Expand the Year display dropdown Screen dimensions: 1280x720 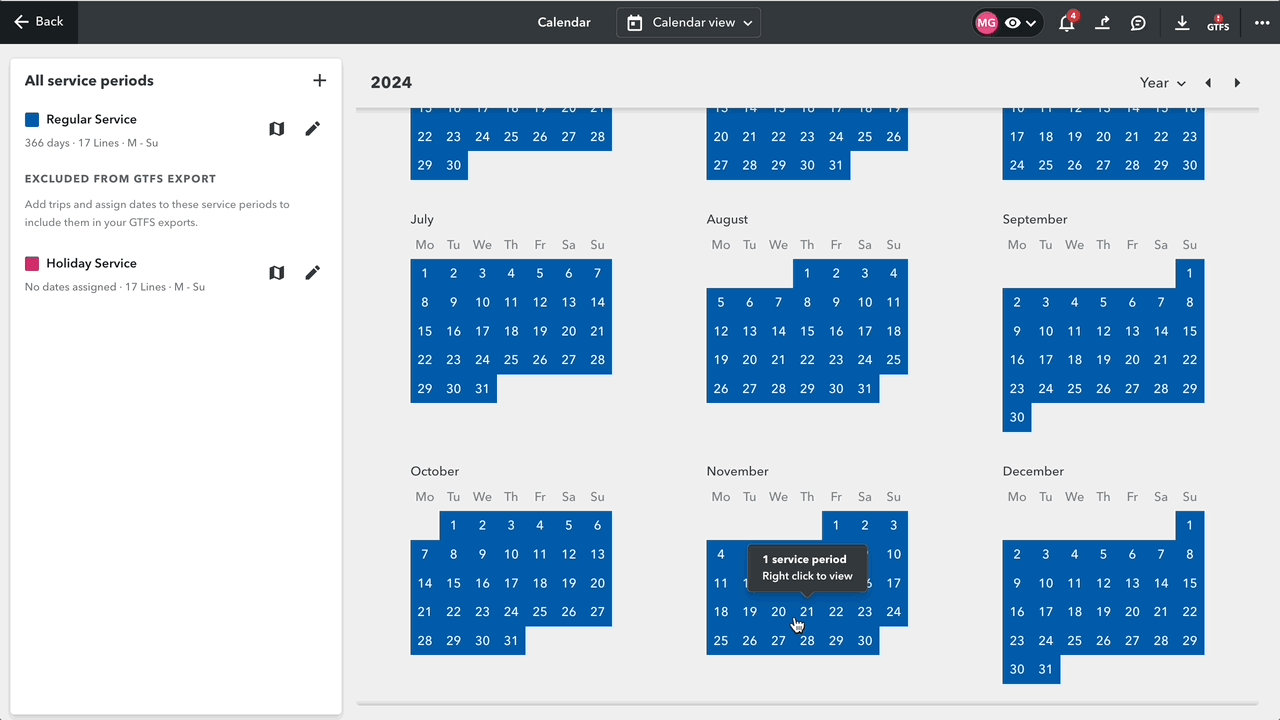click(x=1163, y=83)
